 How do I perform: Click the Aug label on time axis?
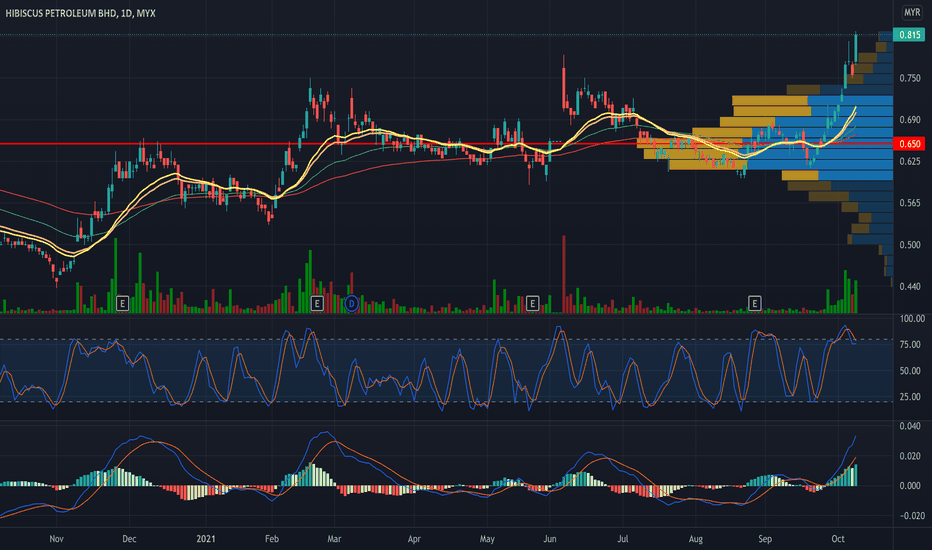point(695,539)
